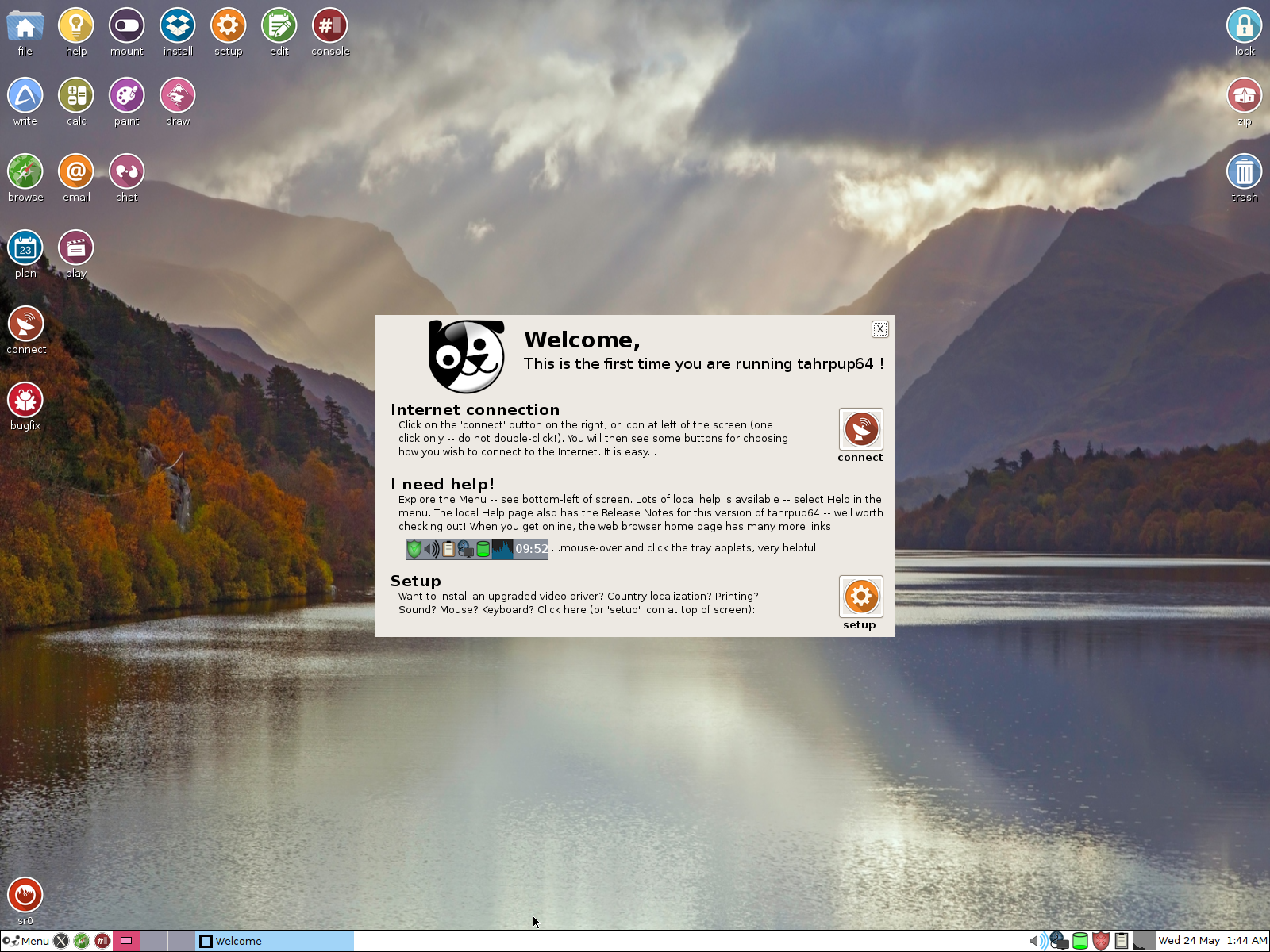Image resolution: width=1270 pixels, height=952 pixels.
Task: Launch the browse web browser icon
Action: (x=25, y=171)
